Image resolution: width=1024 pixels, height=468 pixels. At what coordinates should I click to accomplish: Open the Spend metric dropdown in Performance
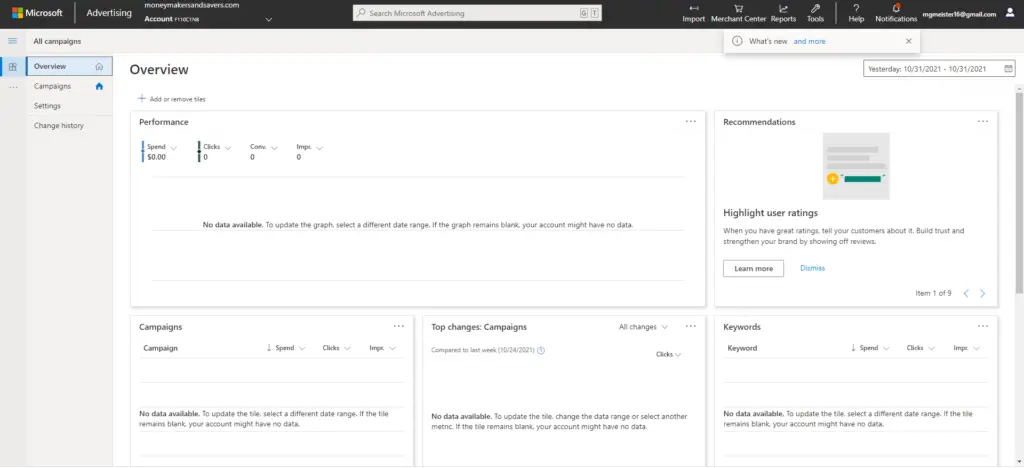point(171,148)
